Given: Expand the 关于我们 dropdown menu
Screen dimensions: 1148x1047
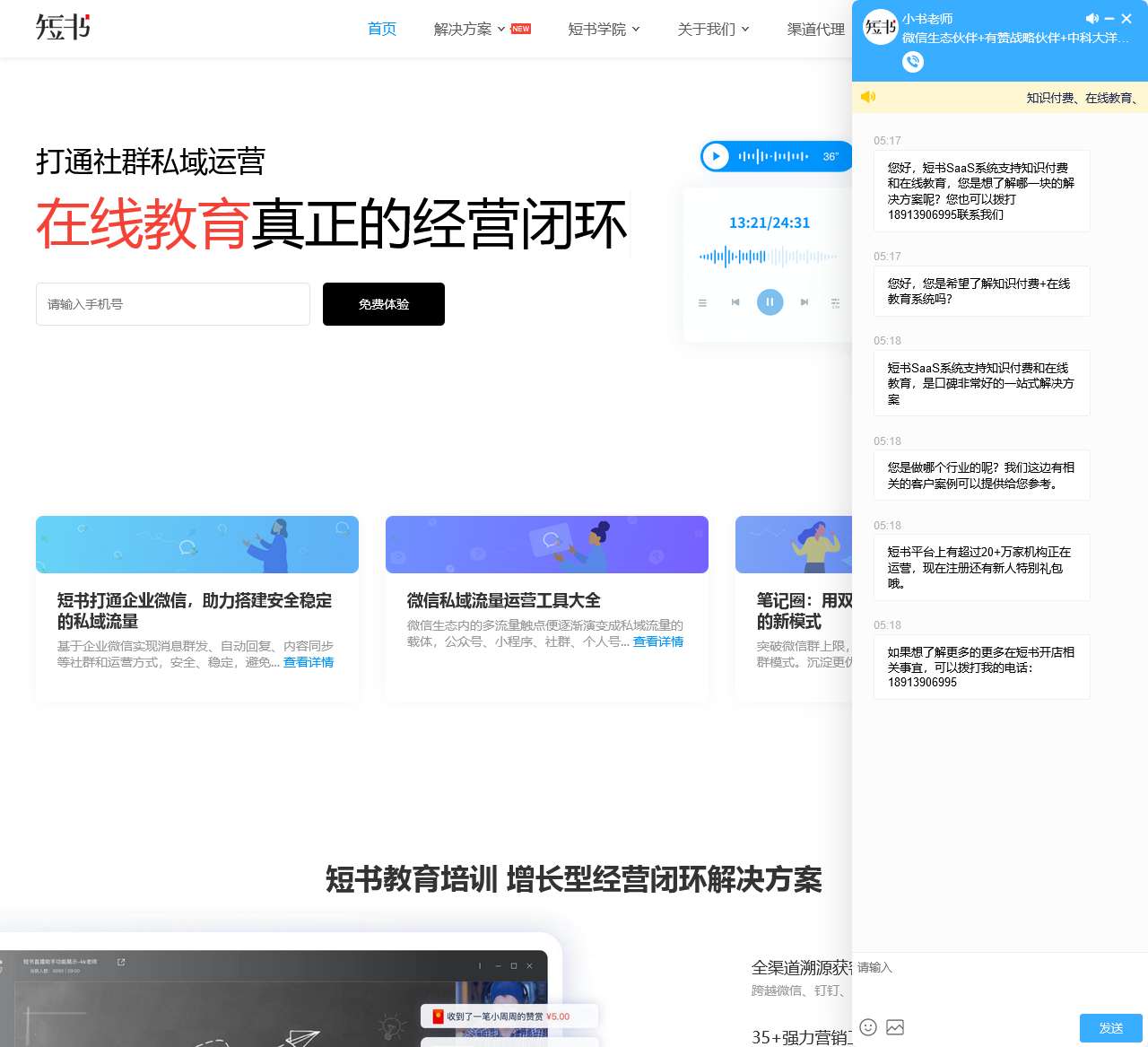Looking at the screenshot, I should click(x=713, y=29).
